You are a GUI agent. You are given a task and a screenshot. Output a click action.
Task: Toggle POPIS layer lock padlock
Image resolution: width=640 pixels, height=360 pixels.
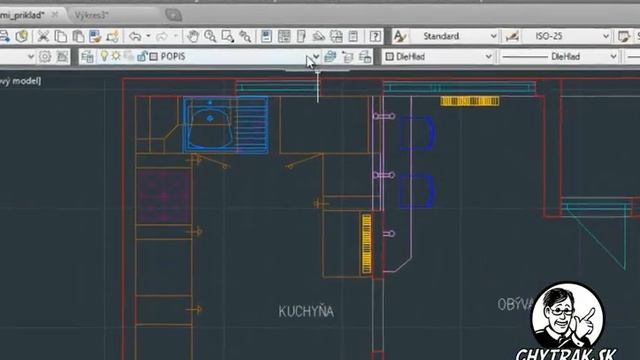[x=142, y=56]
